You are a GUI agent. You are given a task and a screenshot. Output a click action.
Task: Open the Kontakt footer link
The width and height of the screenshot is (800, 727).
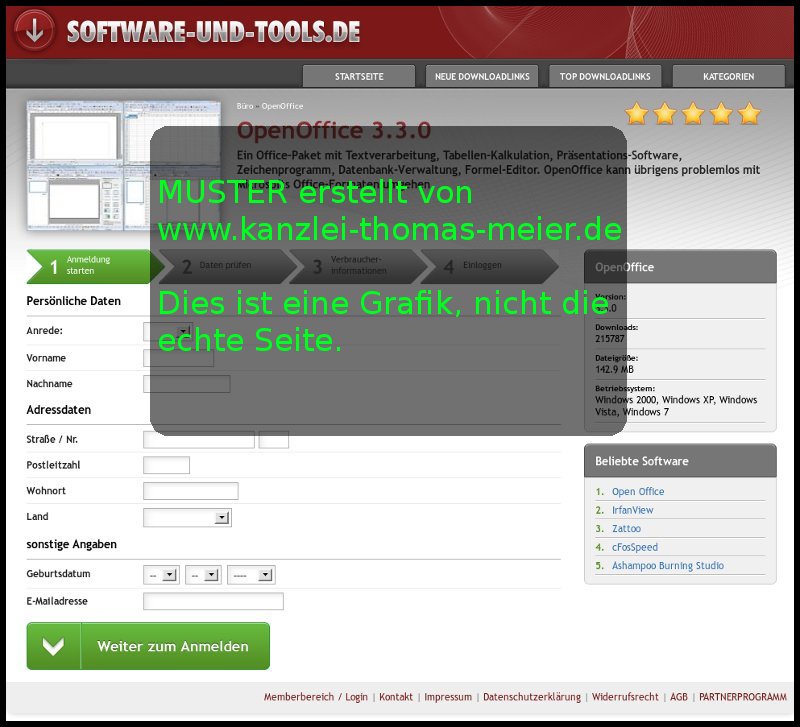coord(396,696)
